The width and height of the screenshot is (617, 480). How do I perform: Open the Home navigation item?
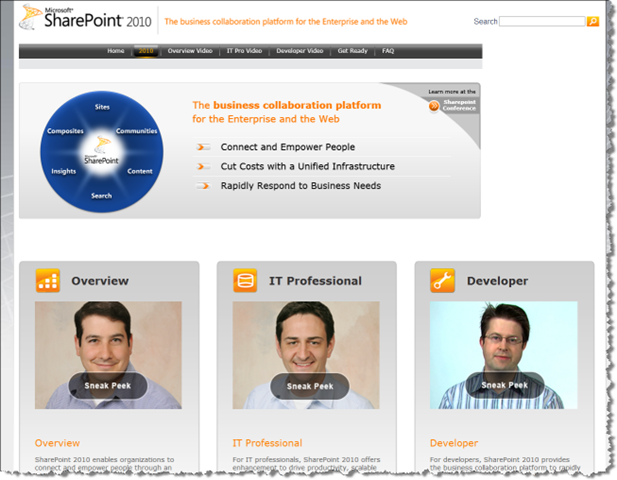coord(116,51)
